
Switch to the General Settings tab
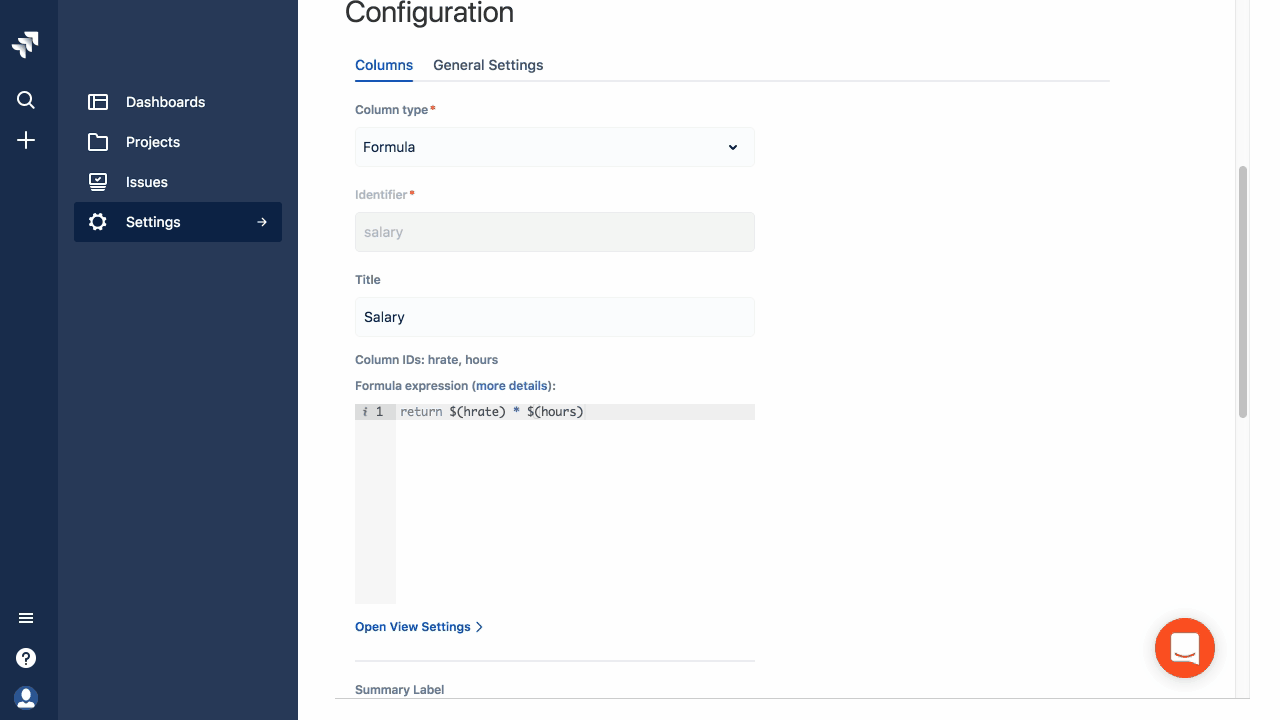point(488,65)
